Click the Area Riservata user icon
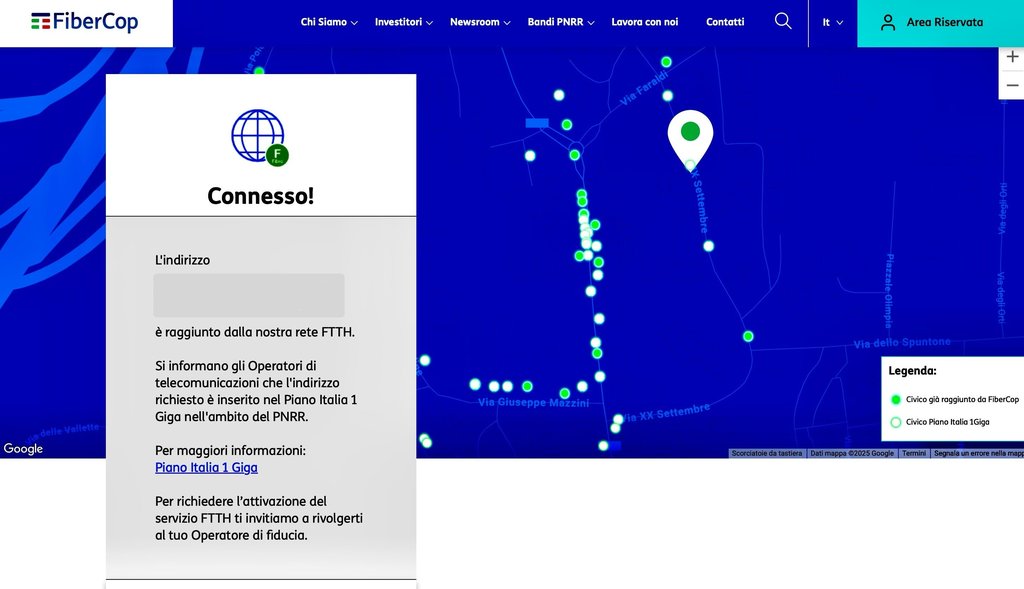 pyautogui.click(x=888, y=22)
